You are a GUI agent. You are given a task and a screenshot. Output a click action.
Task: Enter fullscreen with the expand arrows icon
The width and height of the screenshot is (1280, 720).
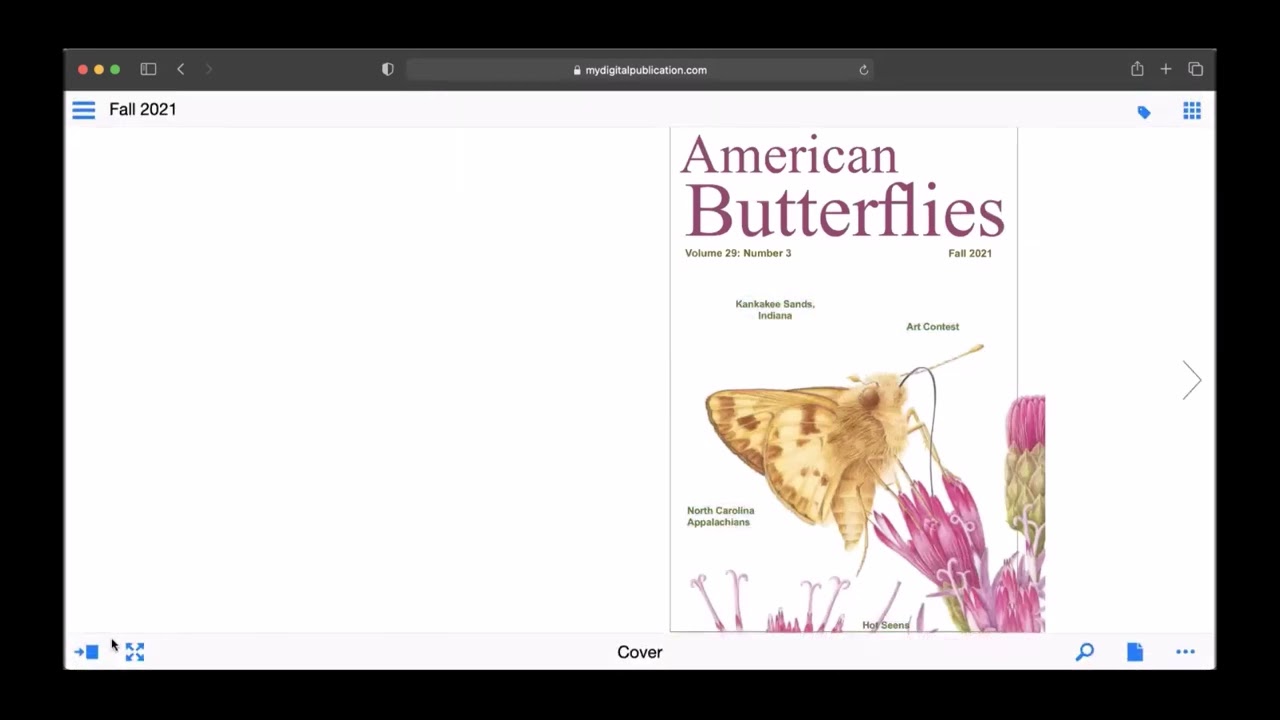(135, 652)
